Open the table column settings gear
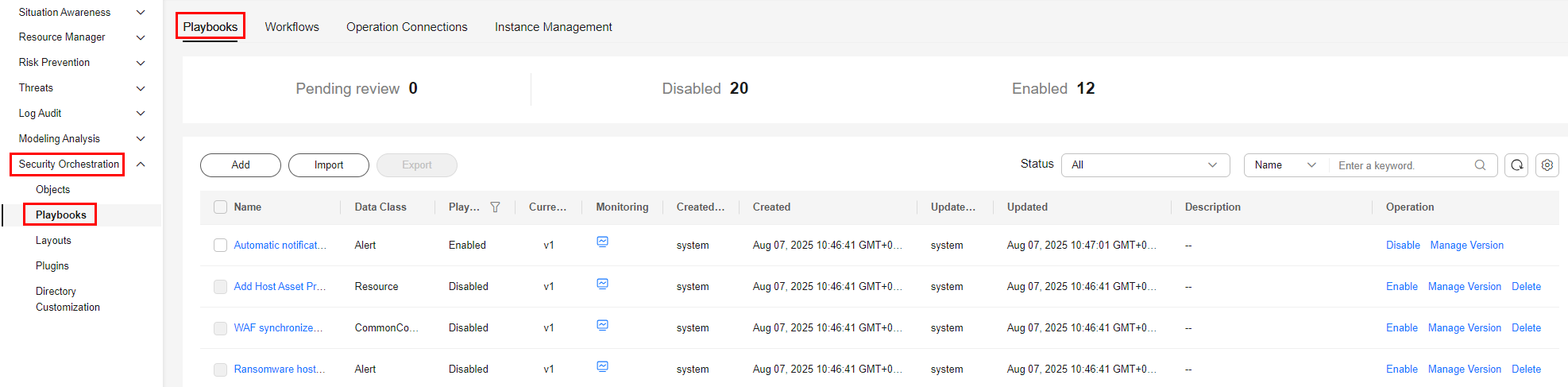Screen dimensions: 1568x387 pos(1547,165)
